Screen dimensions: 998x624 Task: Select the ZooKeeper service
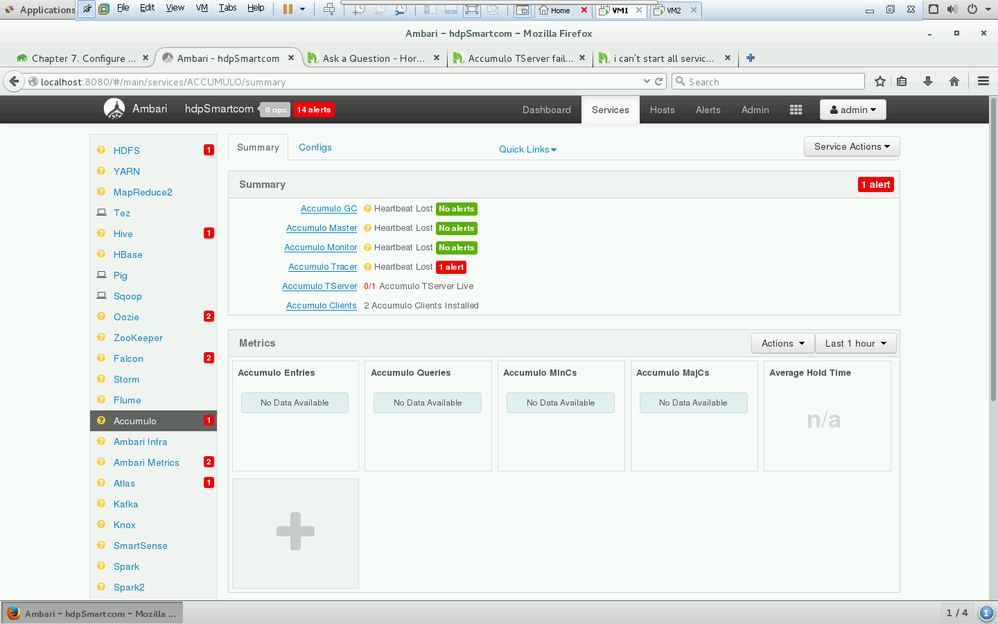point(137,337)
